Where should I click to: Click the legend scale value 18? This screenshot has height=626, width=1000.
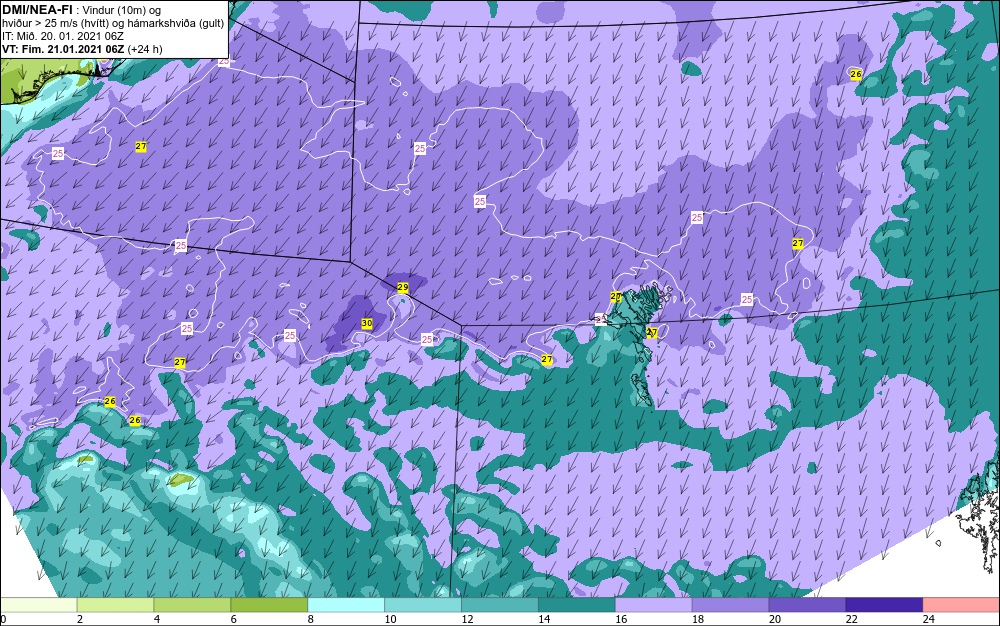tap(698, 619)
